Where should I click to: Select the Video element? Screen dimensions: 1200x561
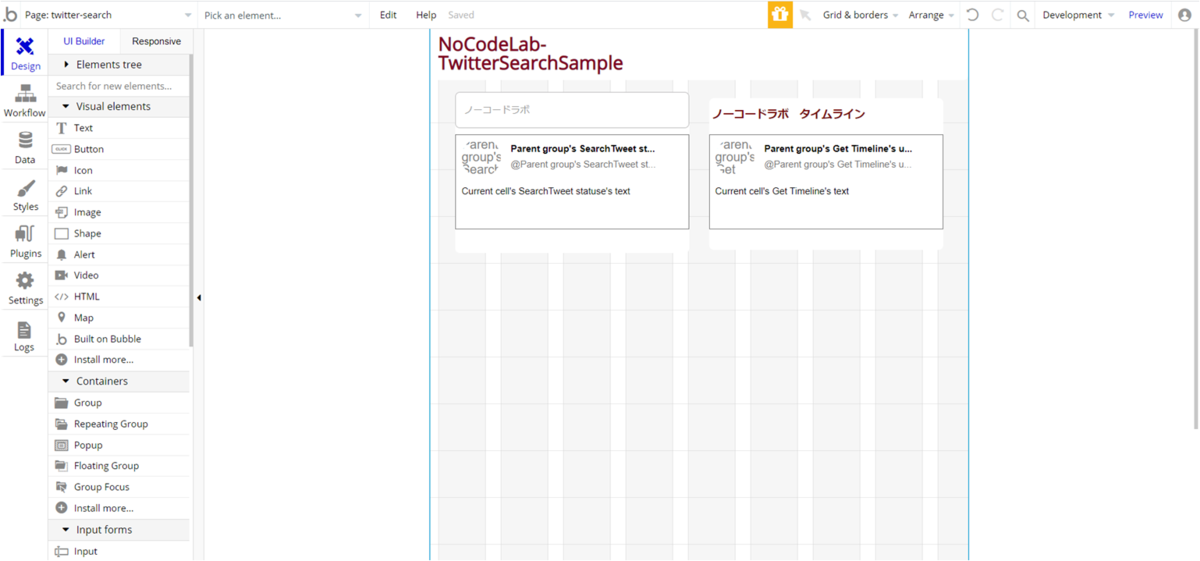click(118, 275)
